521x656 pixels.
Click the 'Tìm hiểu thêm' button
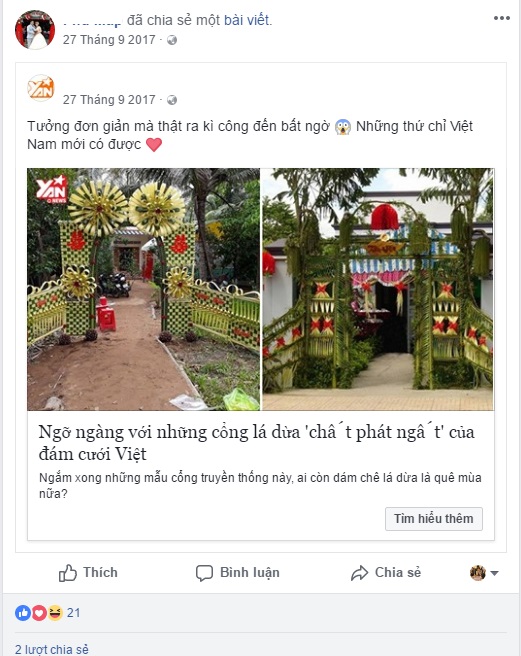pos(434,519)
